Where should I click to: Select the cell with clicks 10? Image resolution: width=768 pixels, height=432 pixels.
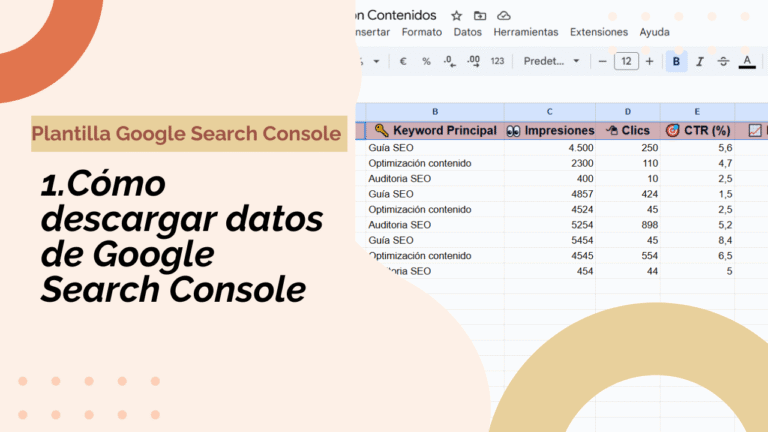point(627,179)
